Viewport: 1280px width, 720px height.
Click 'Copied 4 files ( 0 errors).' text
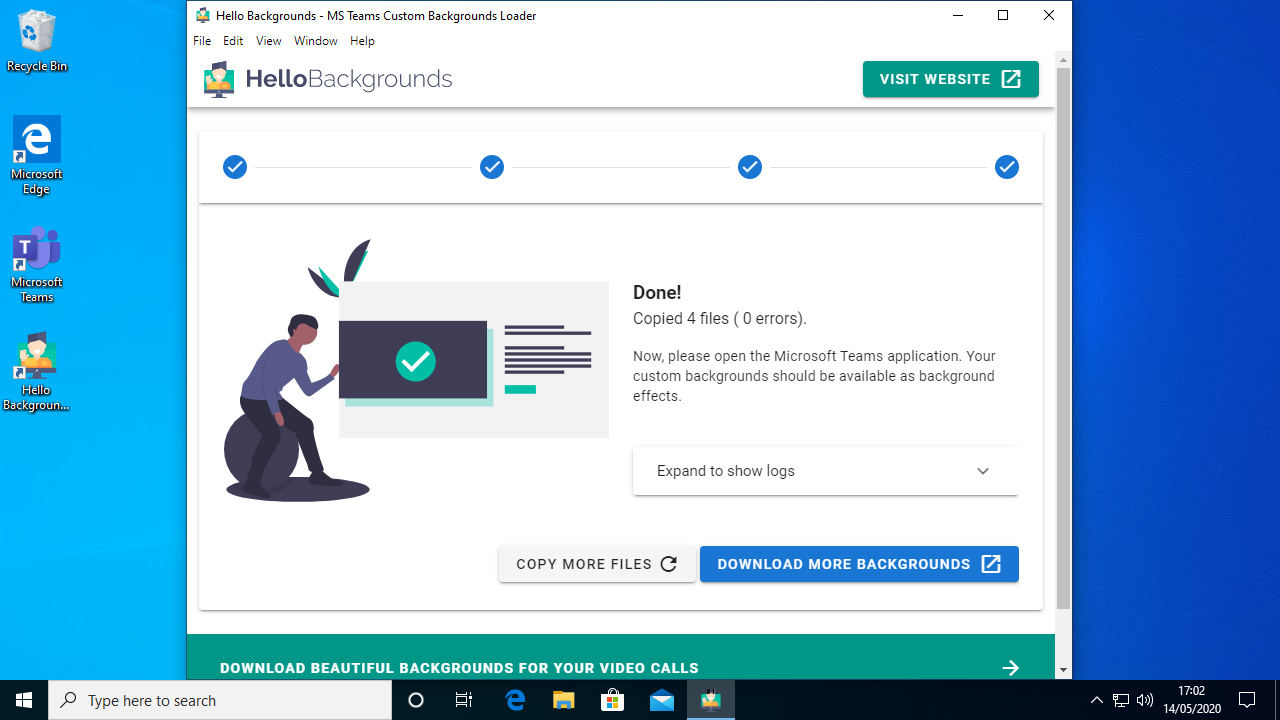pos(720,319)
